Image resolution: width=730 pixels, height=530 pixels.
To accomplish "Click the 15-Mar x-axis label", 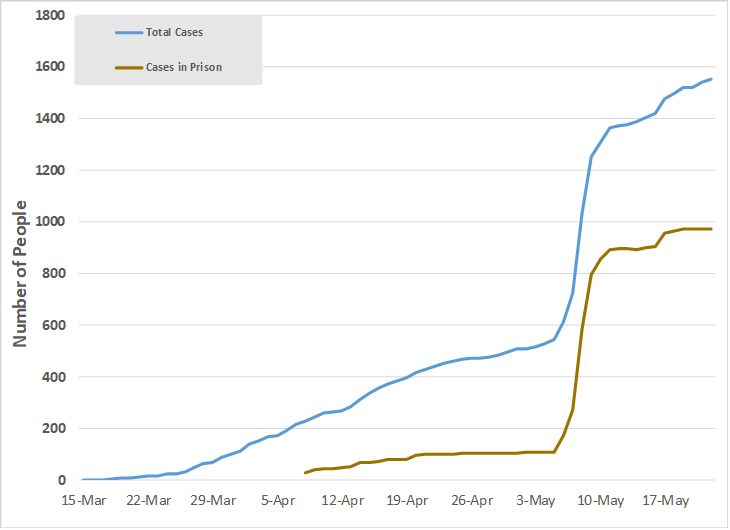I will click(84, 501).
